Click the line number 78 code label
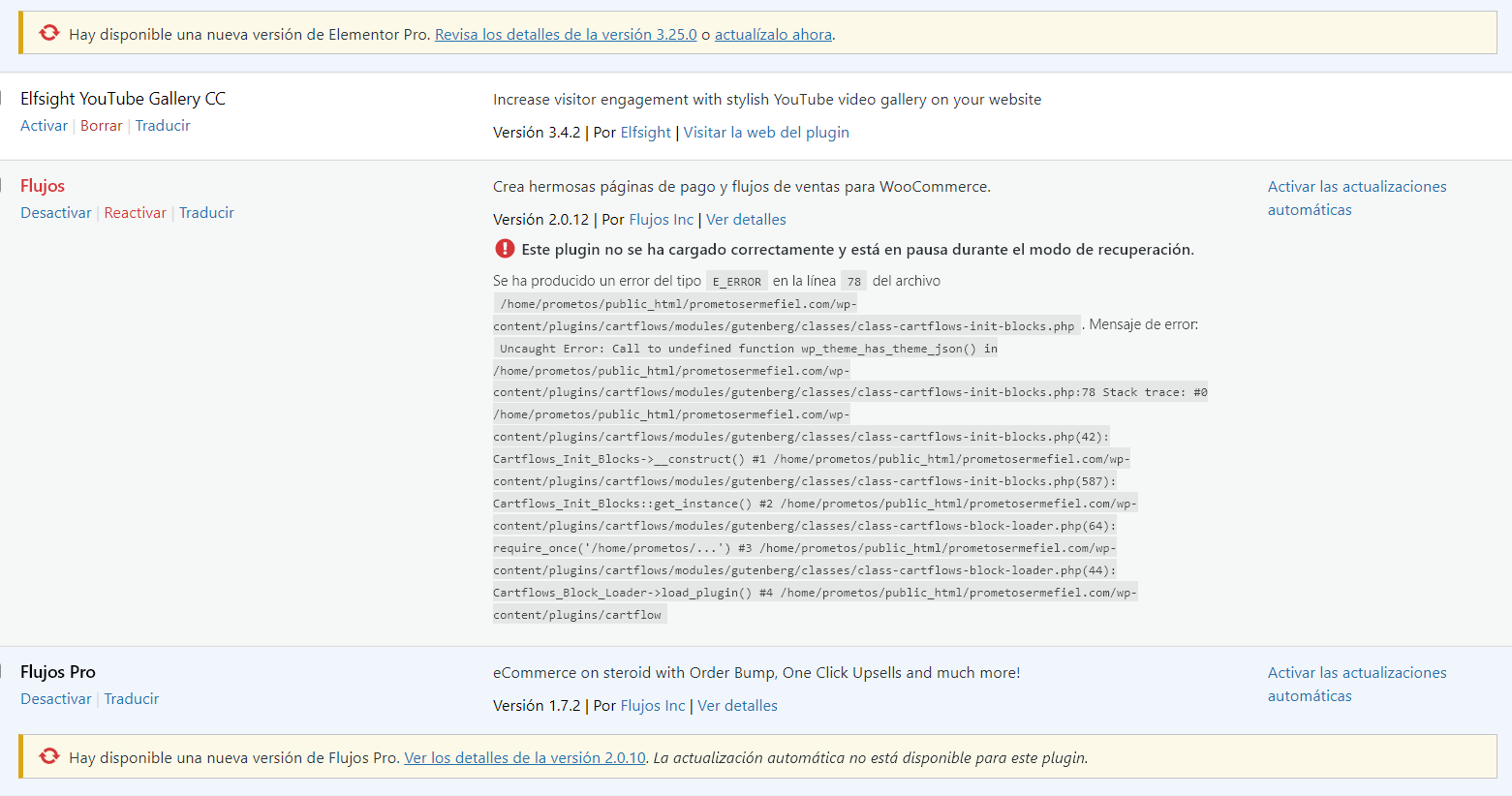 coord(853,281)
